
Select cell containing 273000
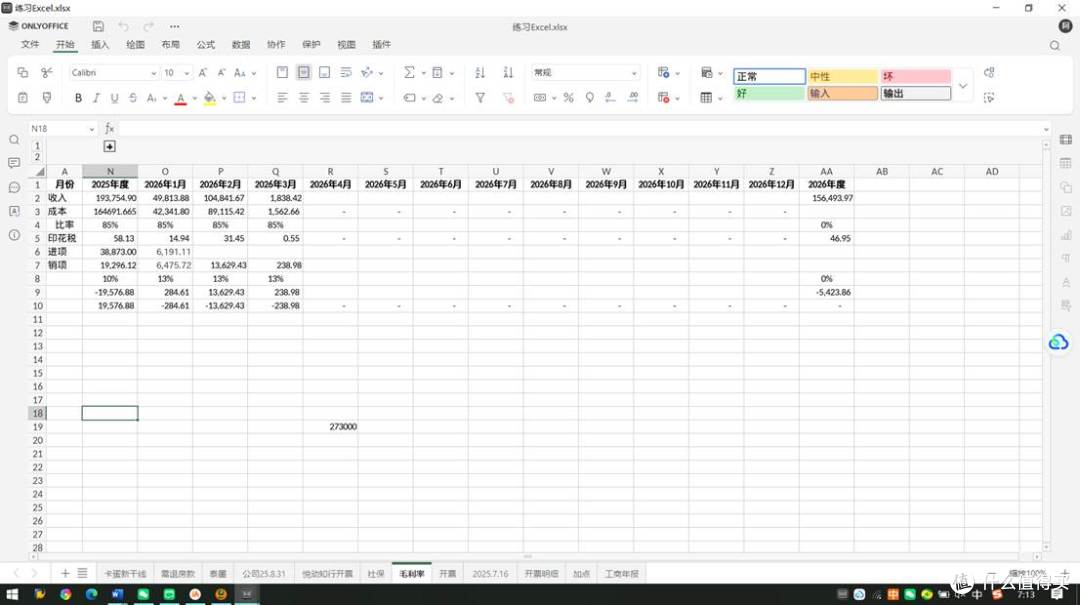[330, 427]
